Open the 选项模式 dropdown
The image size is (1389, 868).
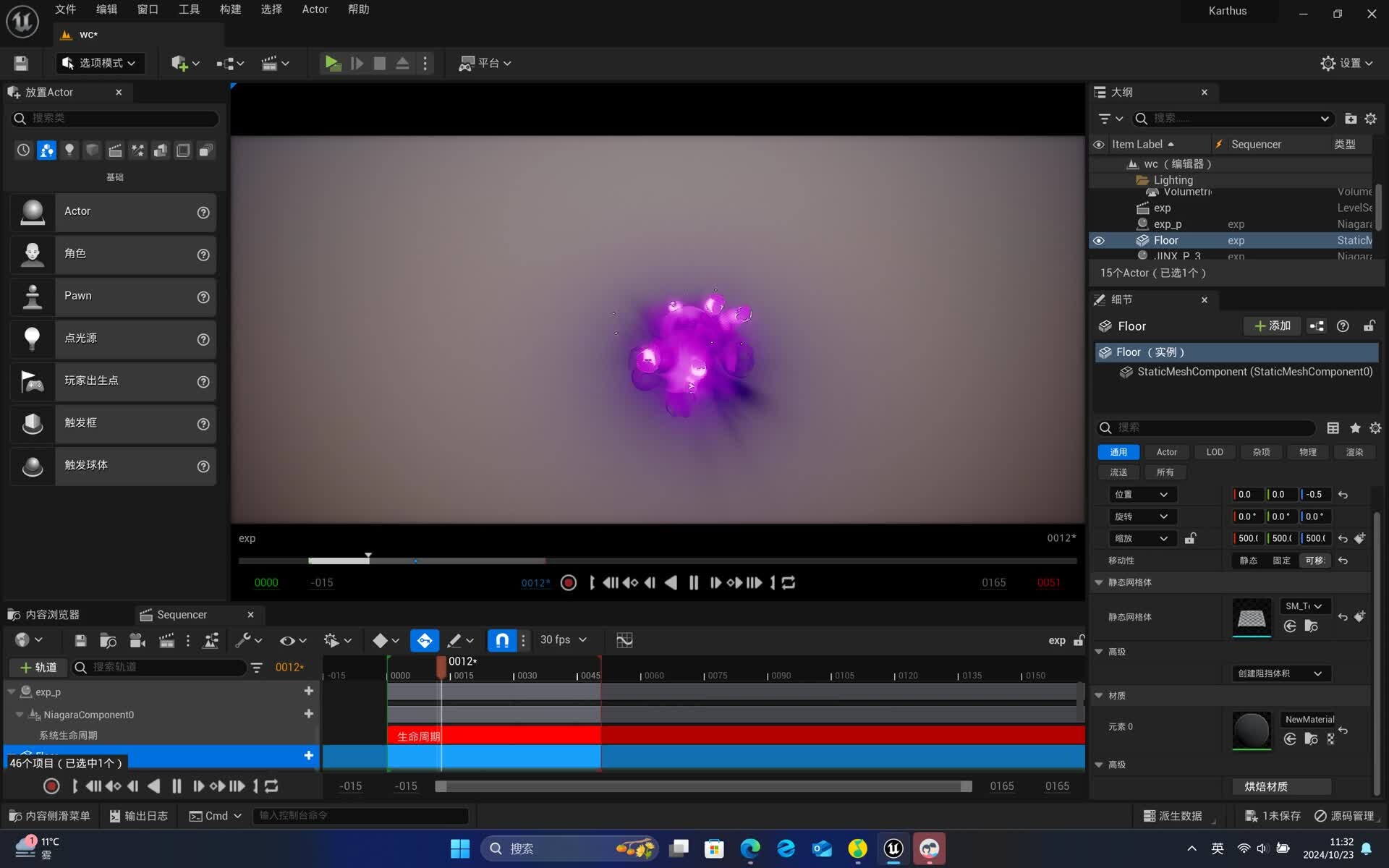tap(100, 63)
